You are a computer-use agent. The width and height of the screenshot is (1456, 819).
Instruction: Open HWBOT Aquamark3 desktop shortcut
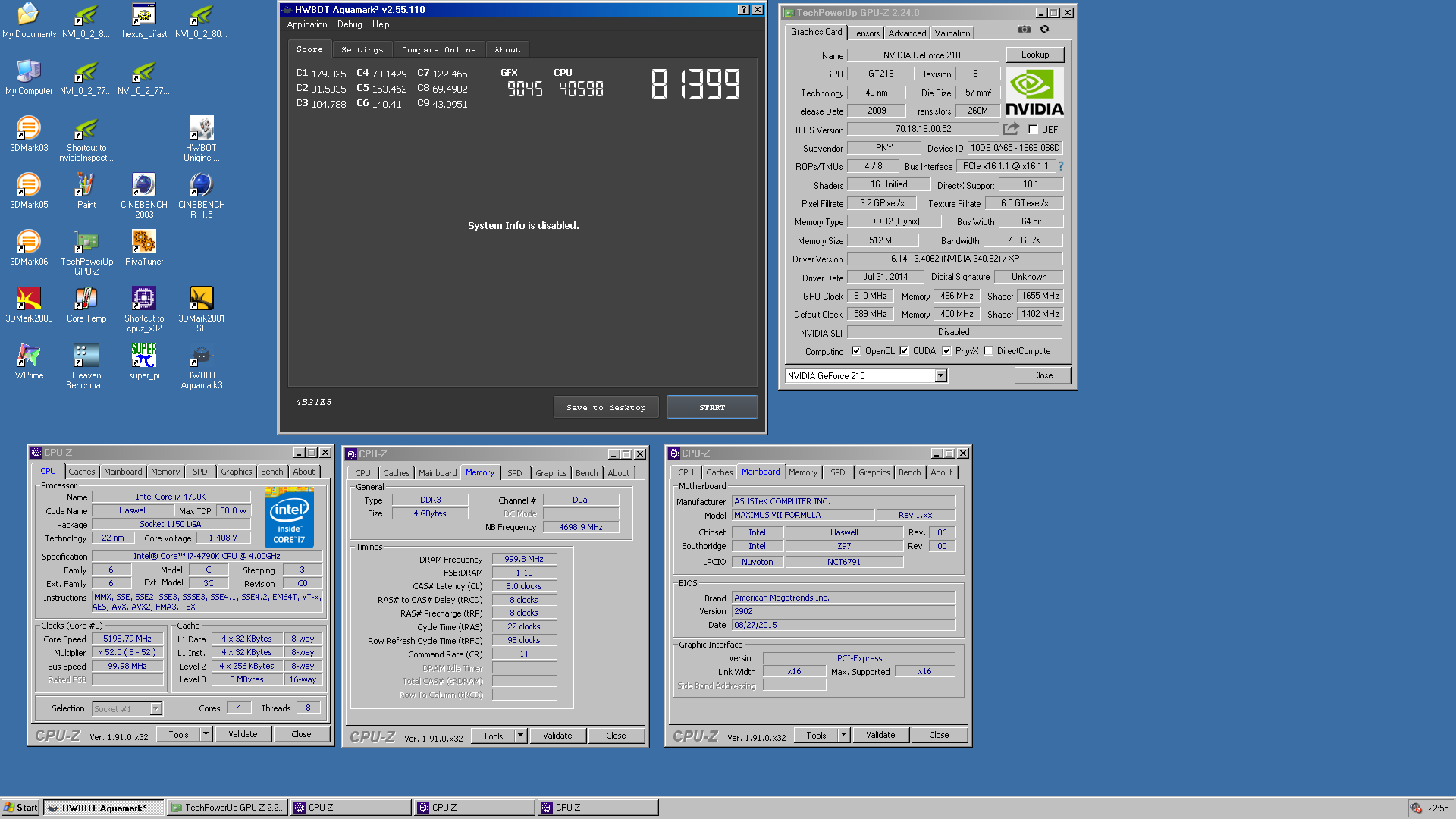(x=201, y=366)
